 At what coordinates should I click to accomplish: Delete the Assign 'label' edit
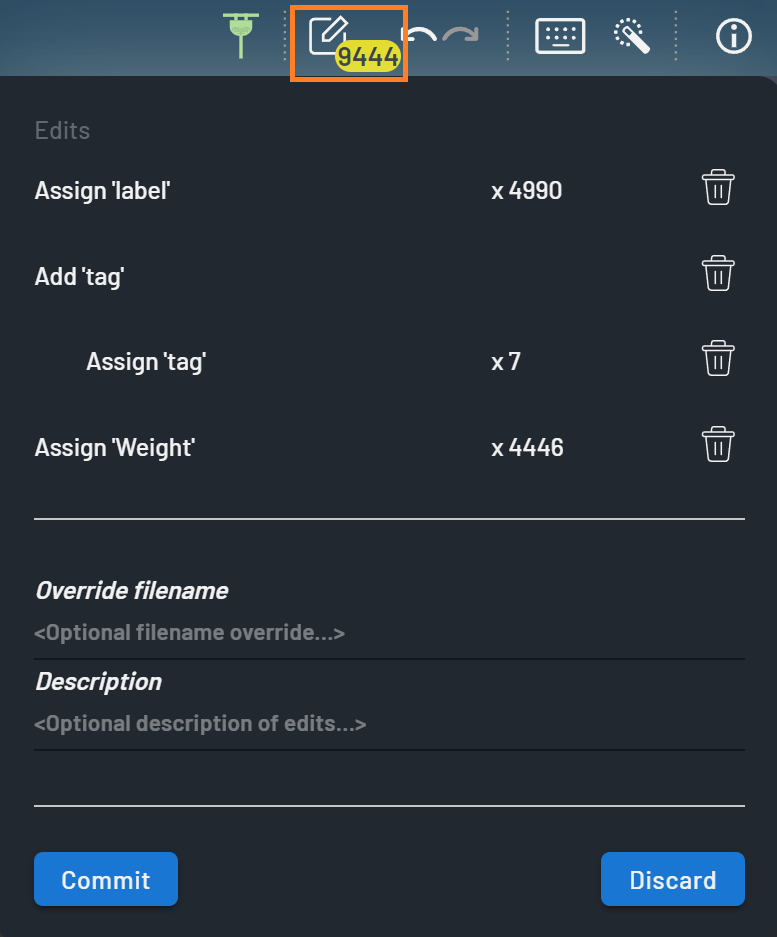(718, 188)
